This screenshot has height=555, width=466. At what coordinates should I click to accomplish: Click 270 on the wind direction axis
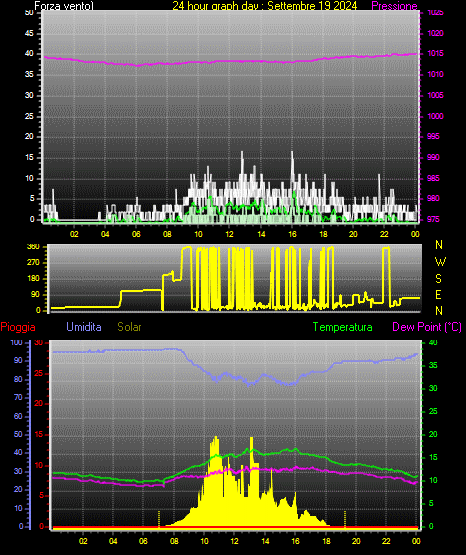[x=33, y=263]
